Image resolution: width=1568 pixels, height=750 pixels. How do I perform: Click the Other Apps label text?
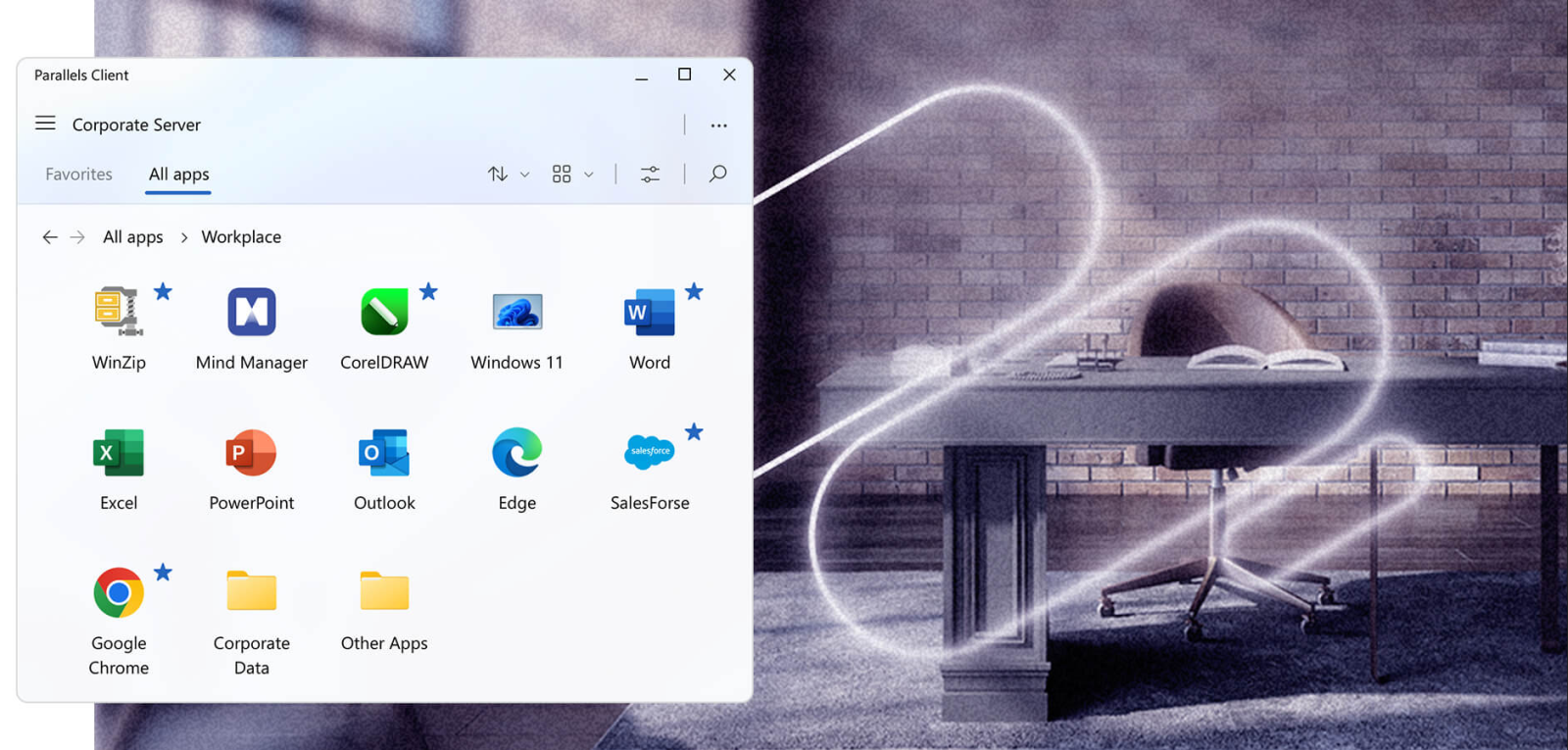(384, 643)
